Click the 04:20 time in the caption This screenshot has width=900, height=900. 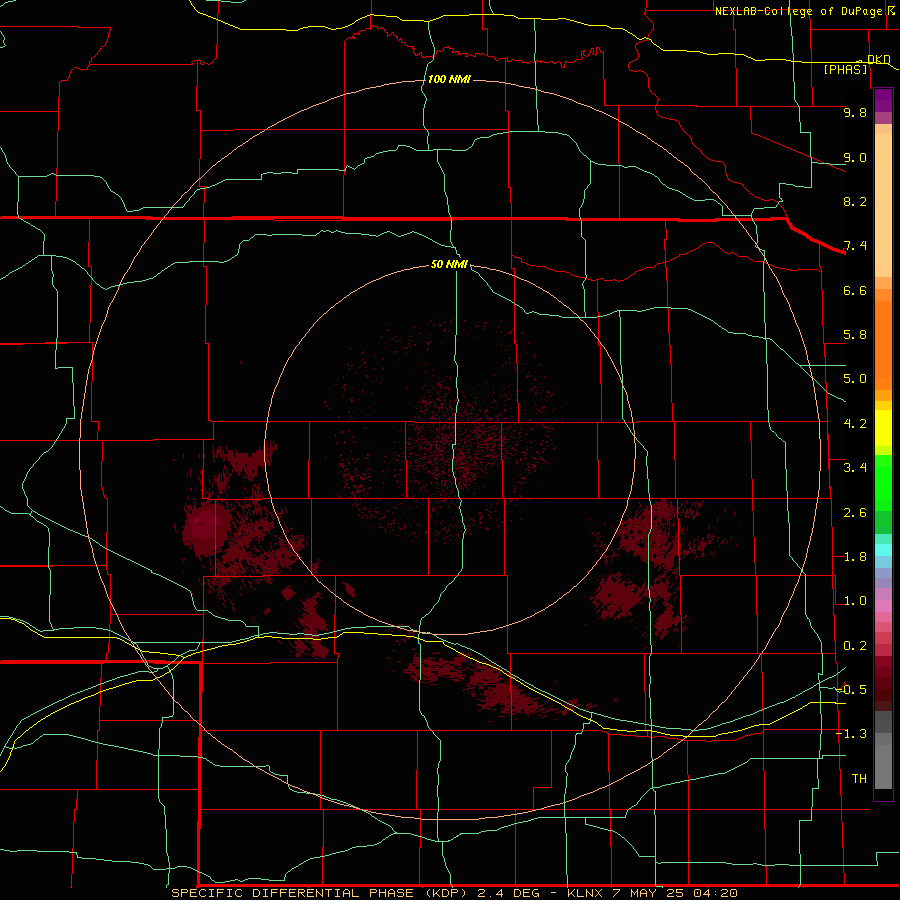(715, 893)
